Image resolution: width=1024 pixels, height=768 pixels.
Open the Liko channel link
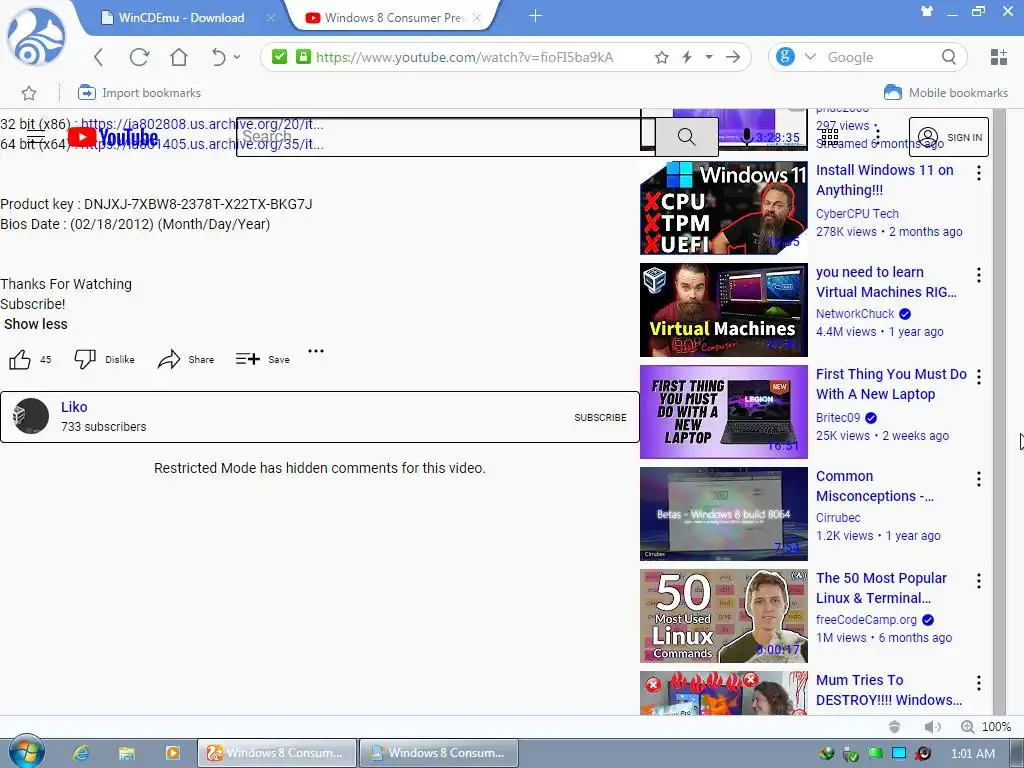tap(74, 407)
